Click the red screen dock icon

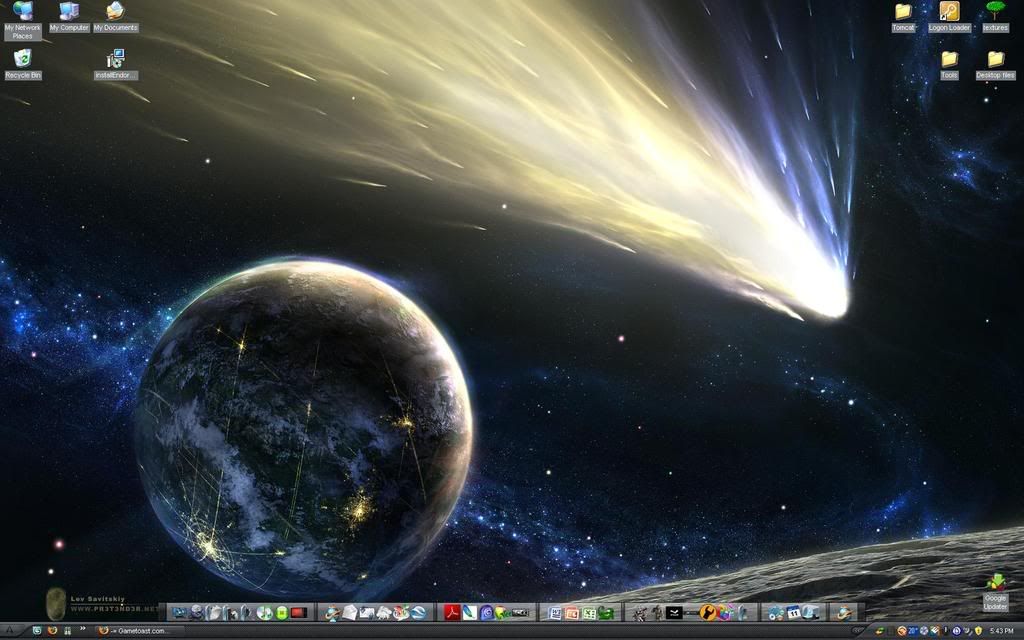click(x=298, y=613)
